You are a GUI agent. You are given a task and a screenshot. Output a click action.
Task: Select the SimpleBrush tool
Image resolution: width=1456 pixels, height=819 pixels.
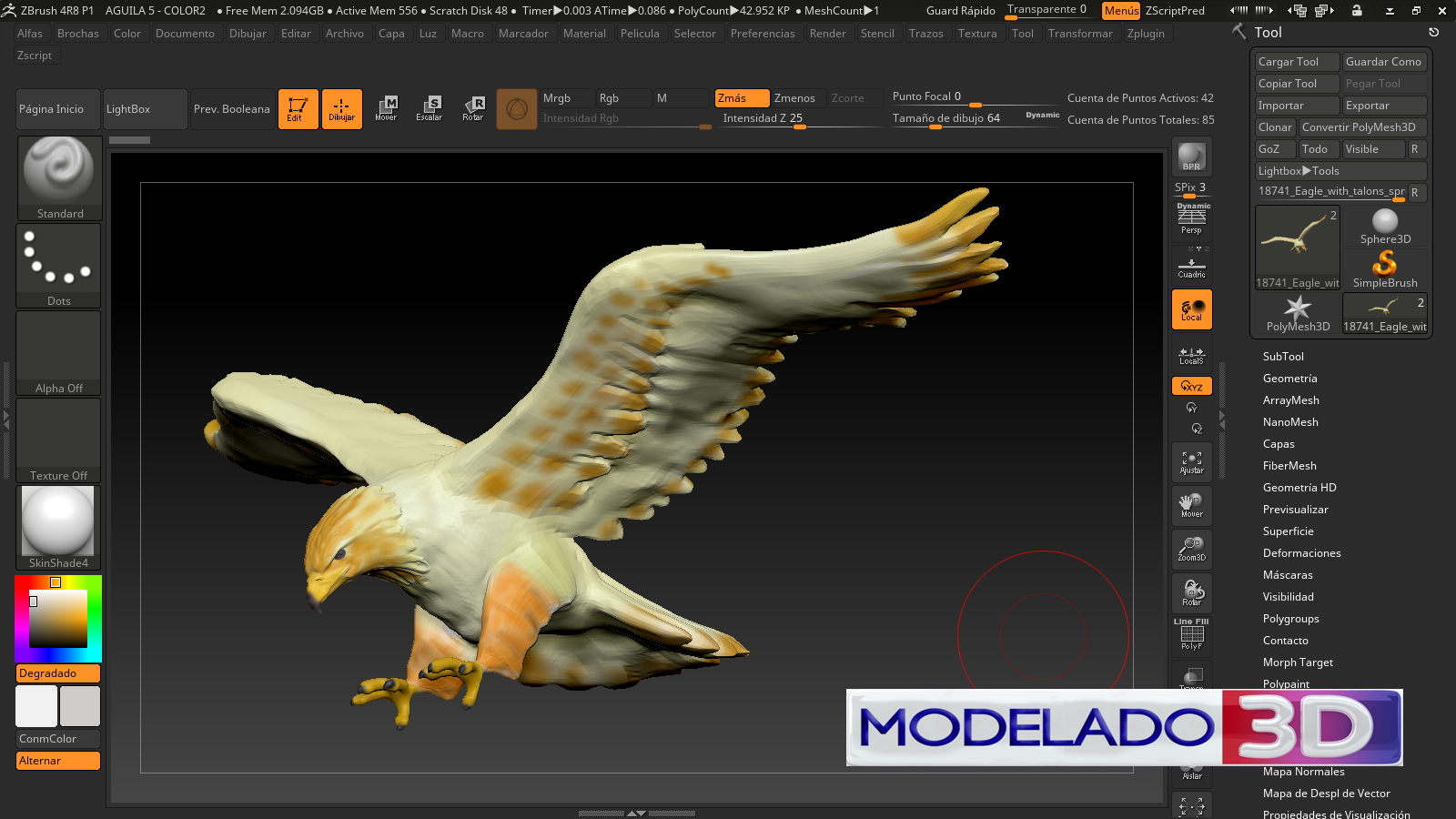tap(1385, 270)
